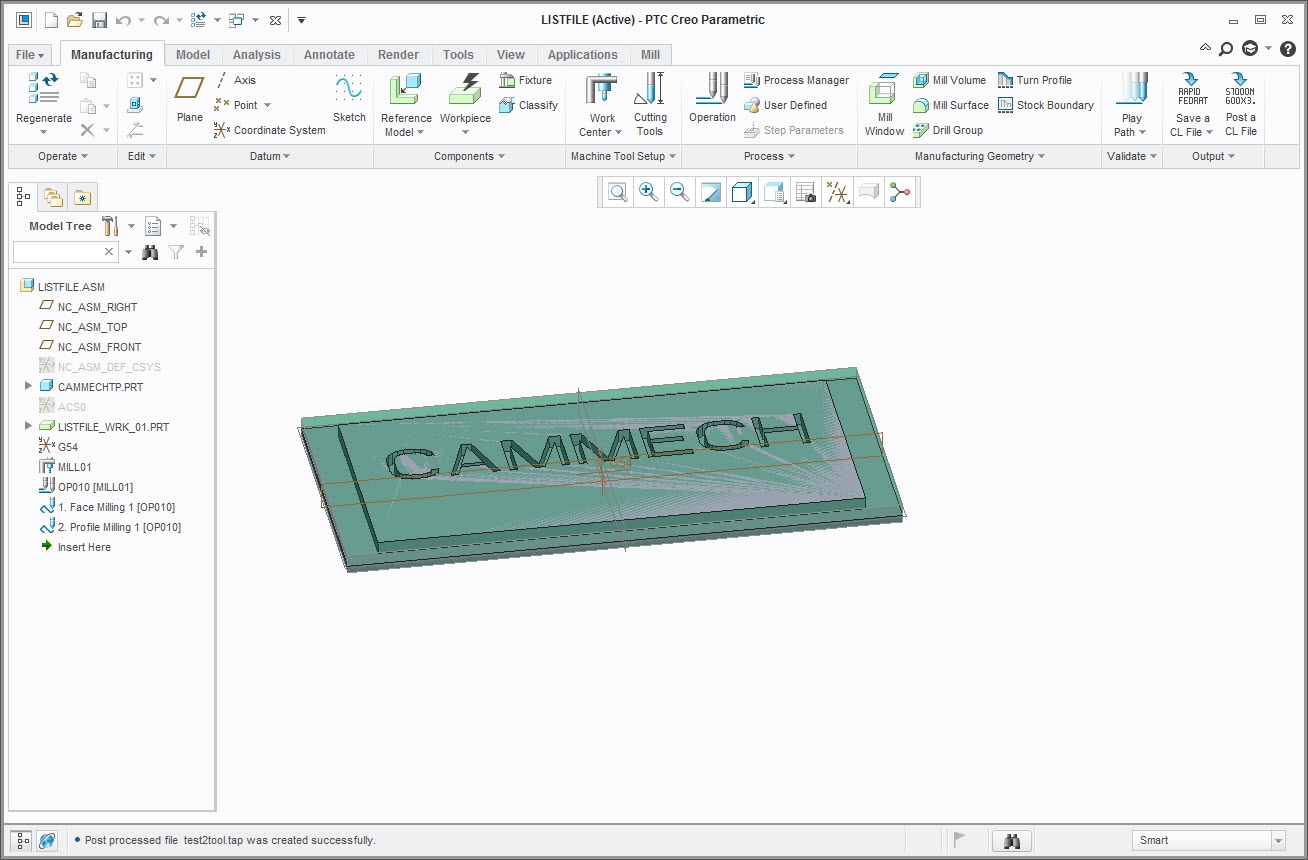Open the Sketch tool

pos(349,98)
